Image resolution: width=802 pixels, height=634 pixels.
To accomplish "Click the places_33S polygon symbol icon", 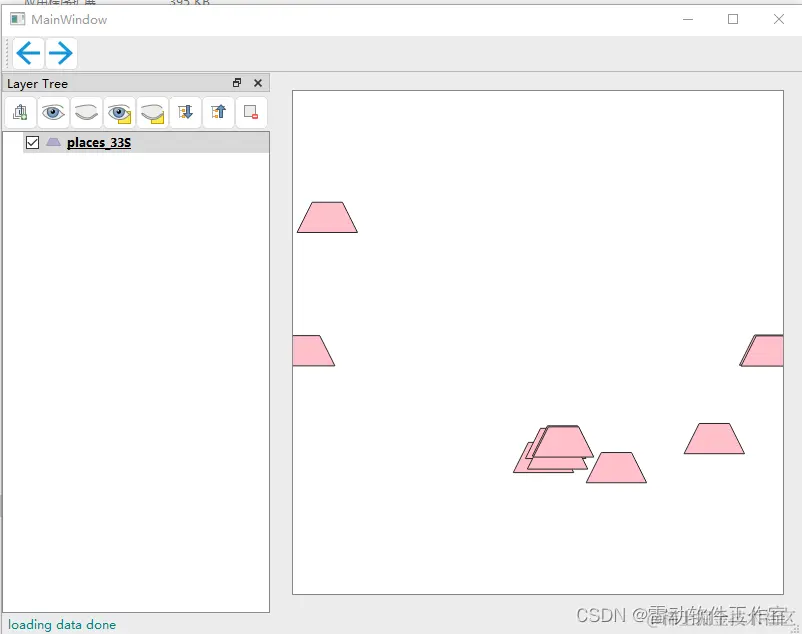I will [x=54, y=142].
